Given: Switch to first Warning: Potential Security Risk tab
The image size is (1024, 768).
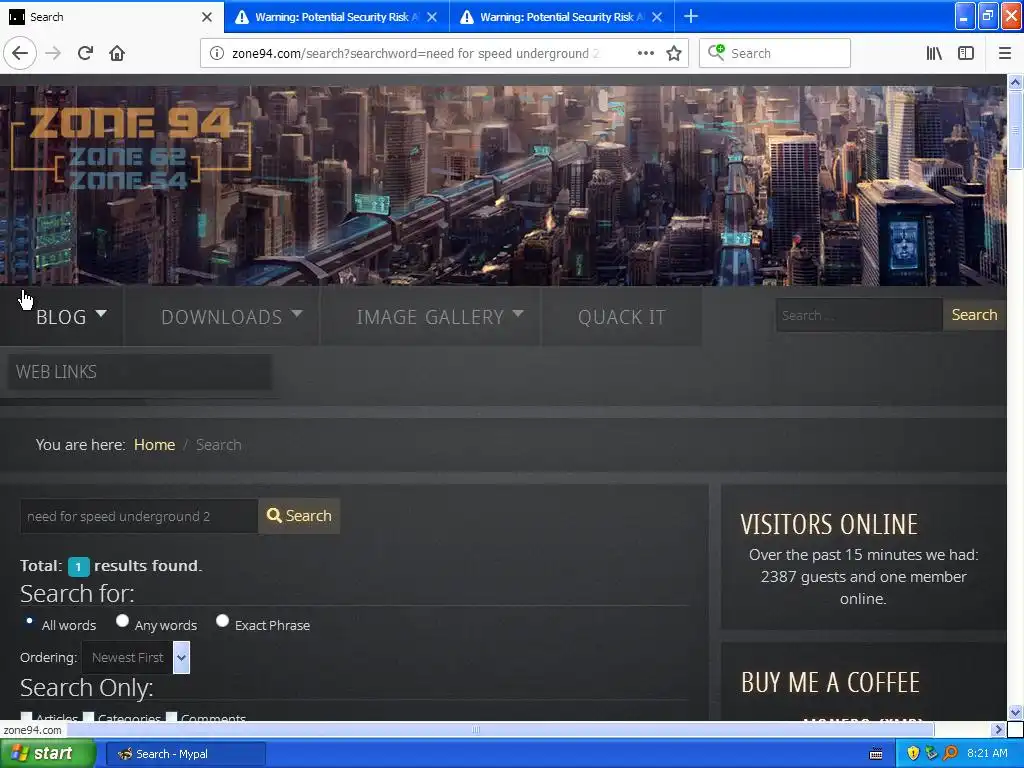Looking at the screenshot, I should pos(336,17).
